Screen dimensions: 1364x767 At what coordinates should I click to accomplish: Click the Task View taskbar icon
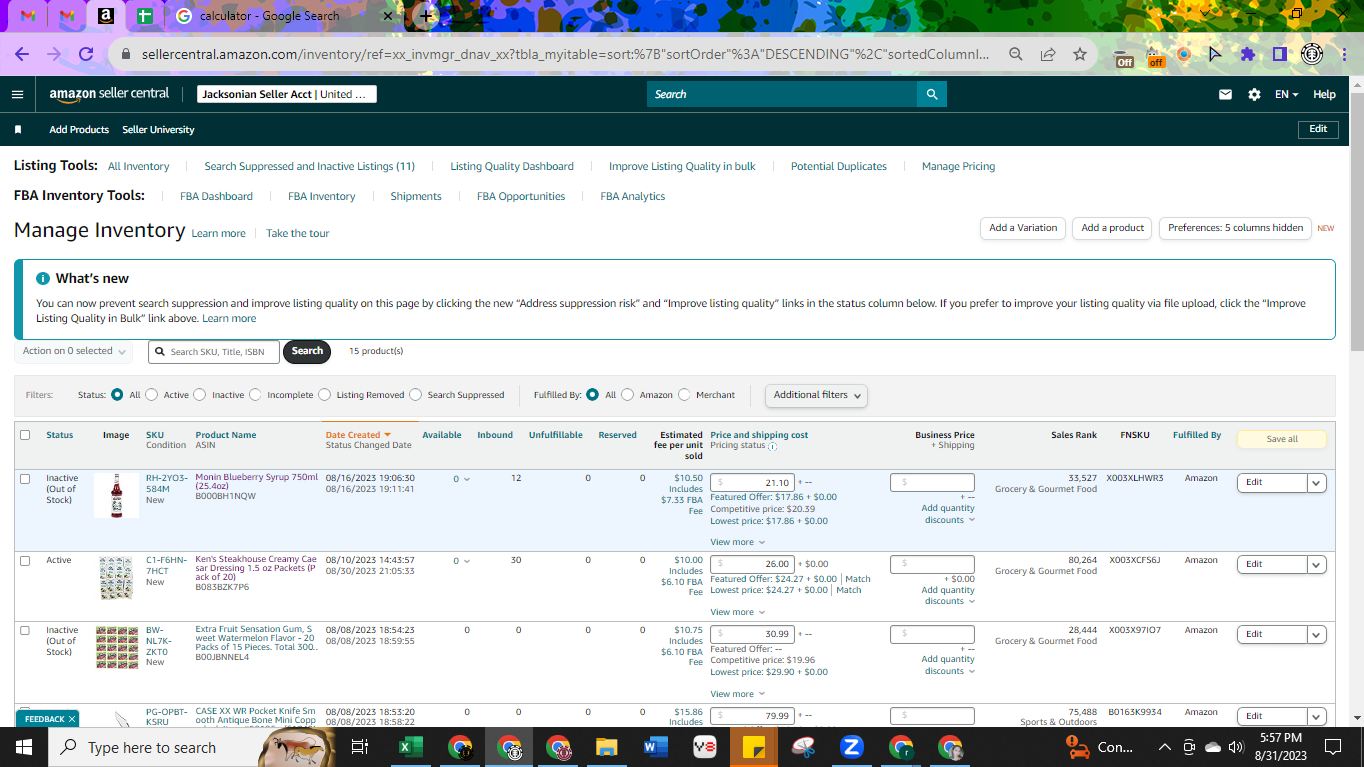tap(361, 747)
